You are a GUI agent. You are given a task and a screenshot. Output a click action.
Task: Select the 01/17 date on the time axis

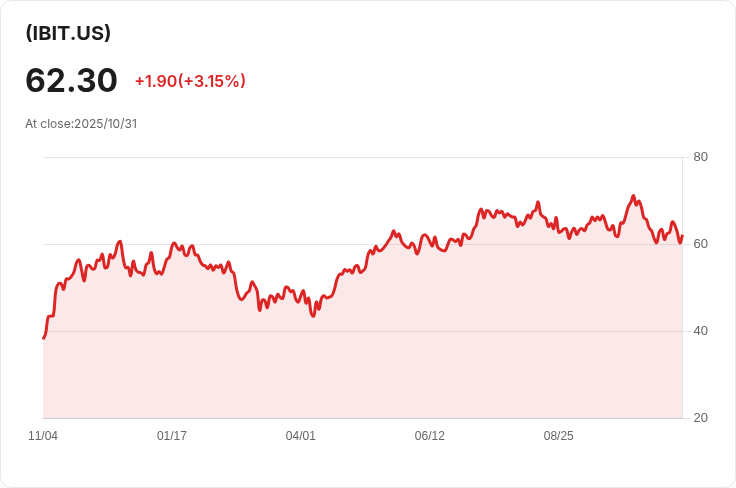point(172,436)
